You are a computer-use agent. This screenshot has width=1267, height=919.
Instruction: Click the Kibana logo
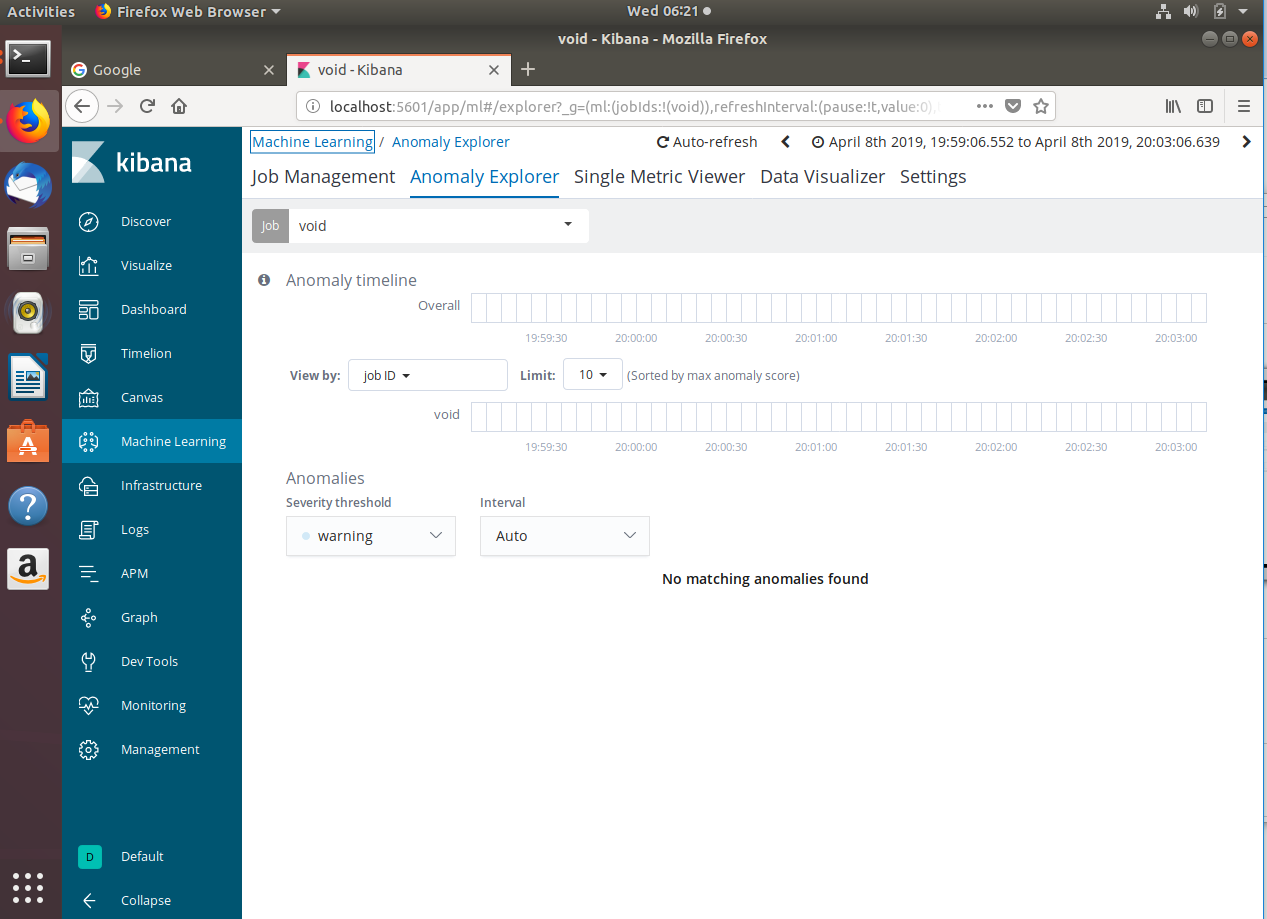tap(131, 162)
